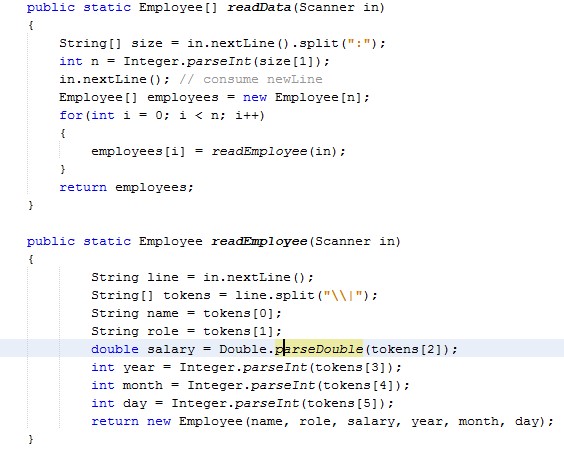Click the "\\|" regex string literal

pos(342,295)
